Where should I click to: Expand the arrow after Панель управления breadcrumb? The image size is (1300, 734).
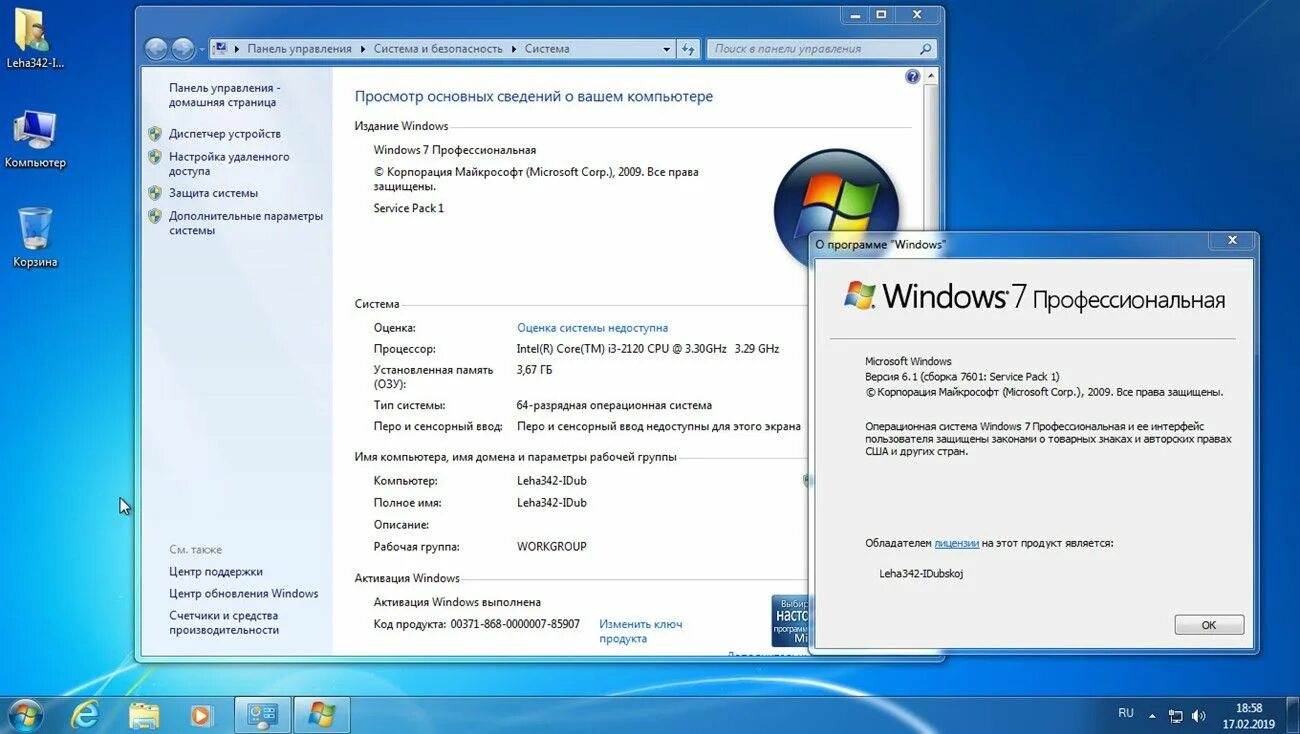click(362, 49)
